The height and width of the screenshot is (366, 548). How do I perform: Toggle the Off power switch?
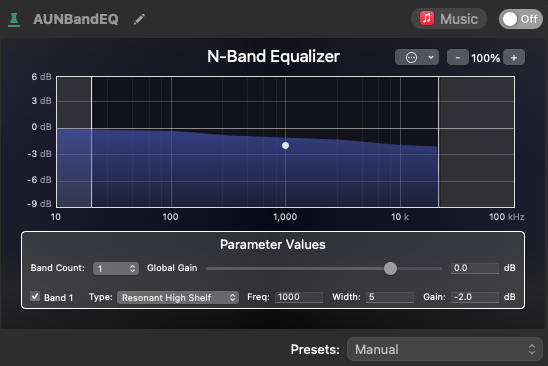[x=520, y=19]
